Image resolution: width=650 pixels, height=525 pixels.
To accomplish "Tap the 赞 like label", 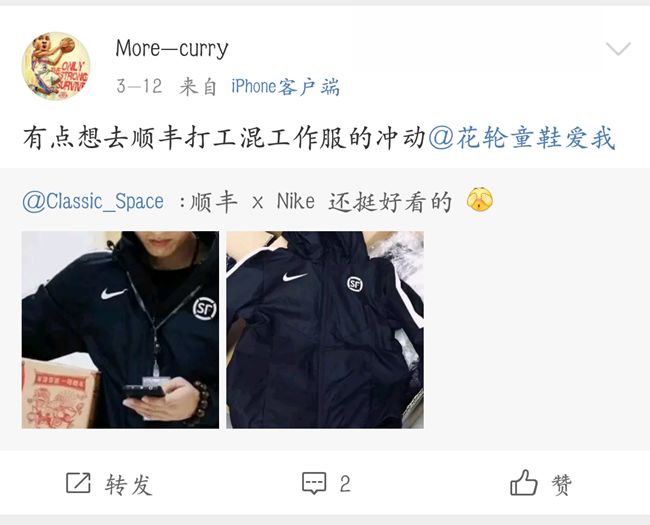I will pyautogui.click(x=562, y=484).
